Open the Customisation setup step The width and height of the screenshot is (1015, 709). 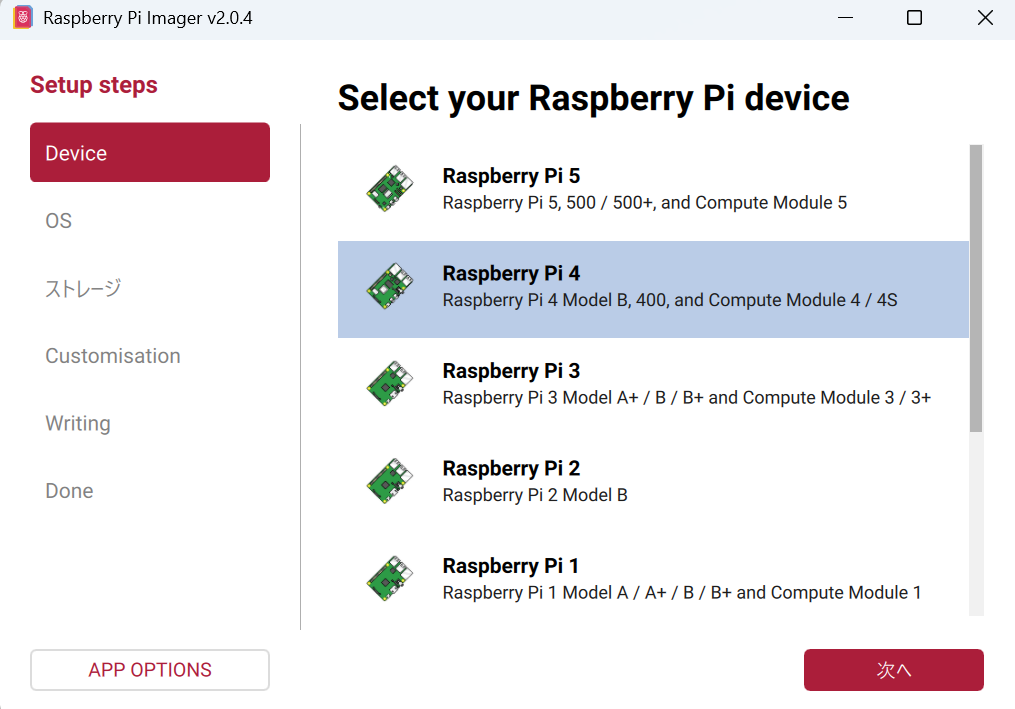[113, 356]
